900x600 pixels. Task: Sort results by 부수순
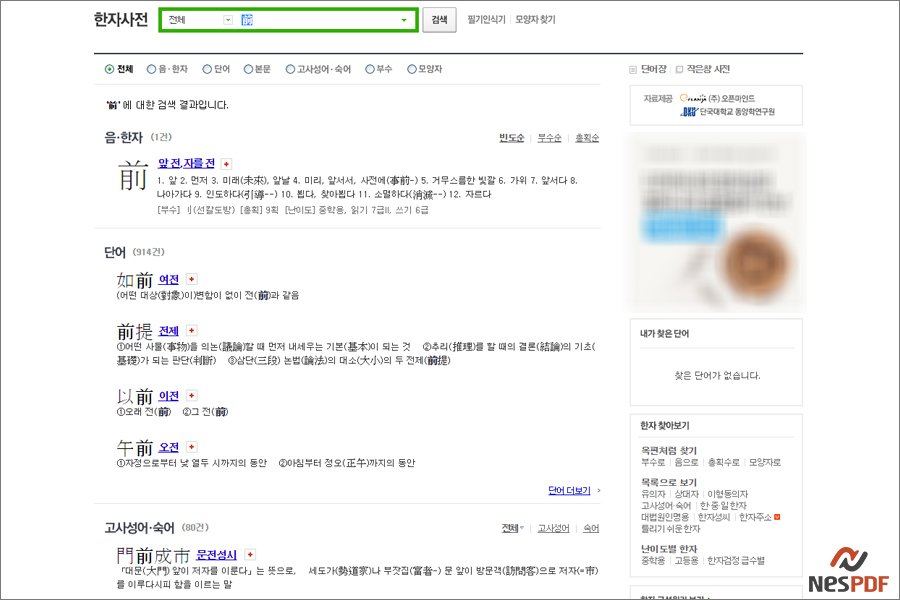[x=549, y=138]
